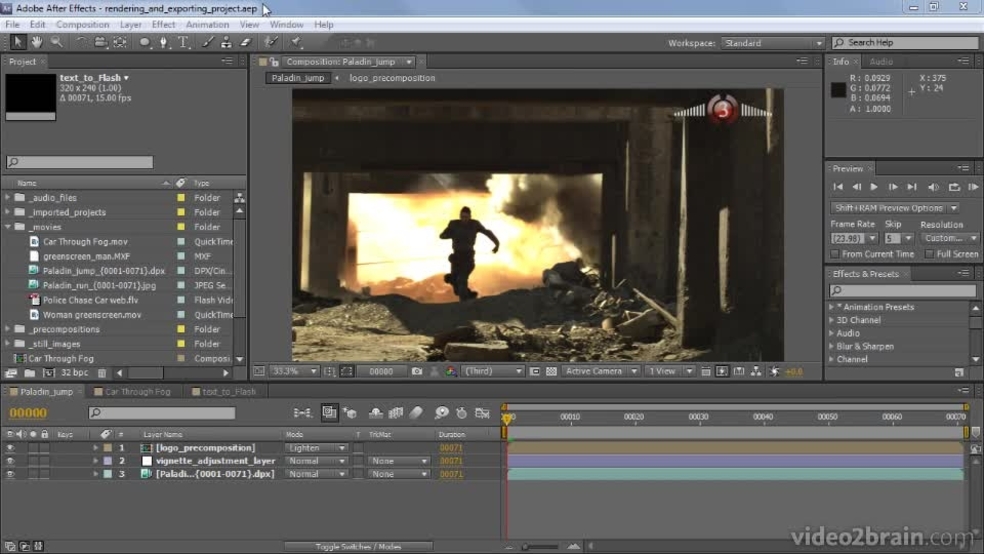Open Shift+RAM Preview Options
The width and height of the screenshot is (984, 554).
tap(894, 208)
